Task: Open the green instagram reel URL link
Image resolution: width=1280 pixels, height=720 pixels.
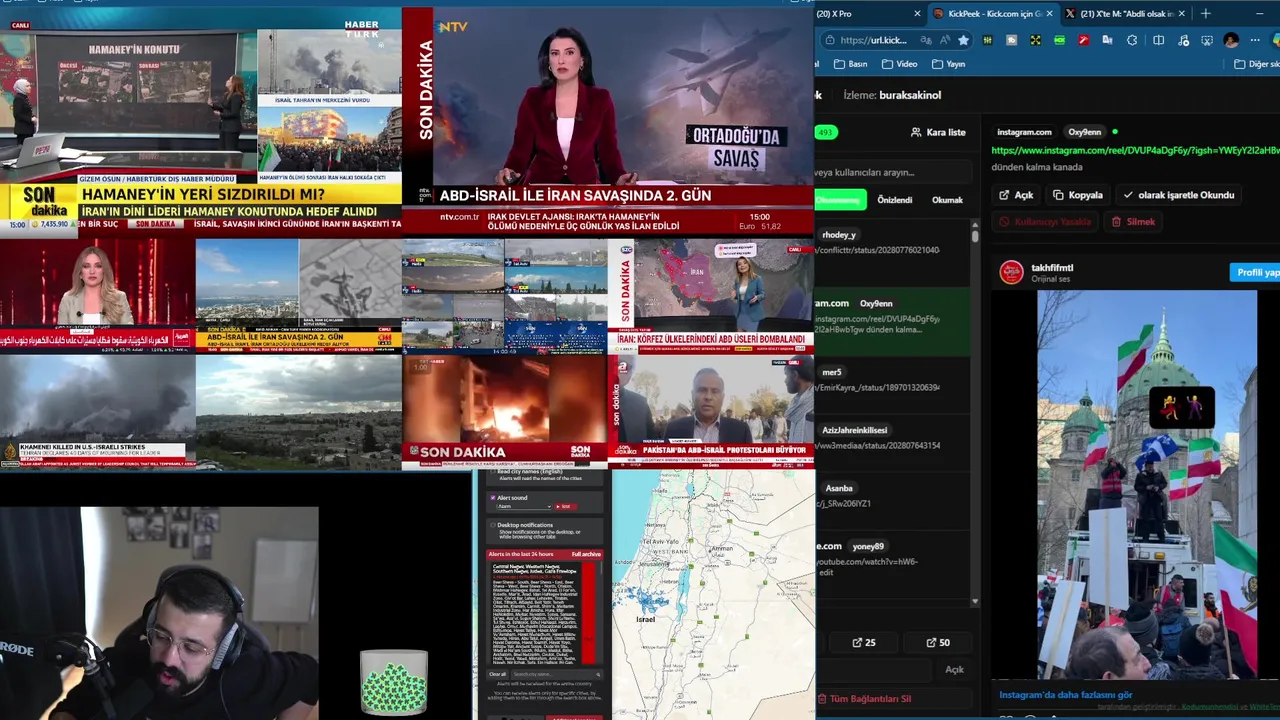Action: pyautogui.click(x=1135, y=150)
